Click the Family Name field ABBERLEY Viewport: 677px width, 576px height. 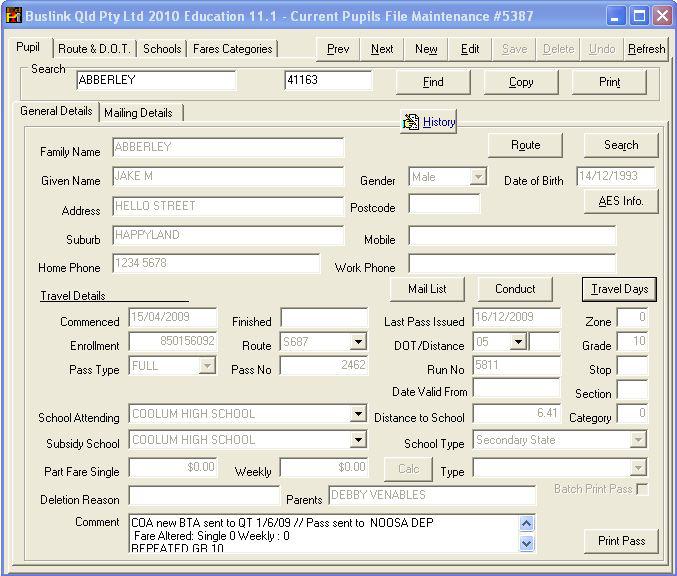point(228,147)
